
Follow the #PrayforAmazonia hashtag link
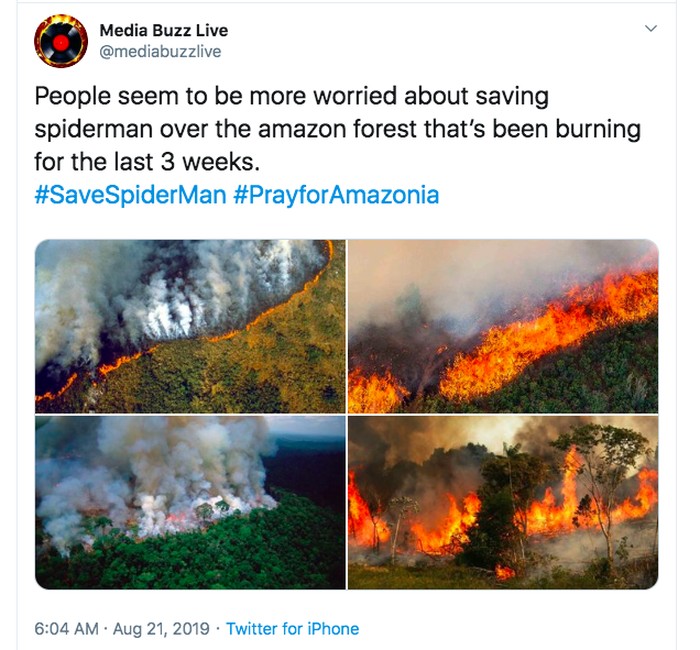pyautogui.click(x=336, y=194)
